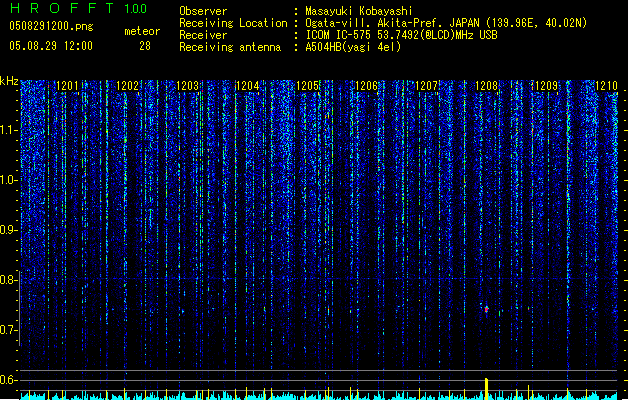Click the 'meteor' label
The height and width of the screenshot is (400, 629).
[x=142, y=31]
